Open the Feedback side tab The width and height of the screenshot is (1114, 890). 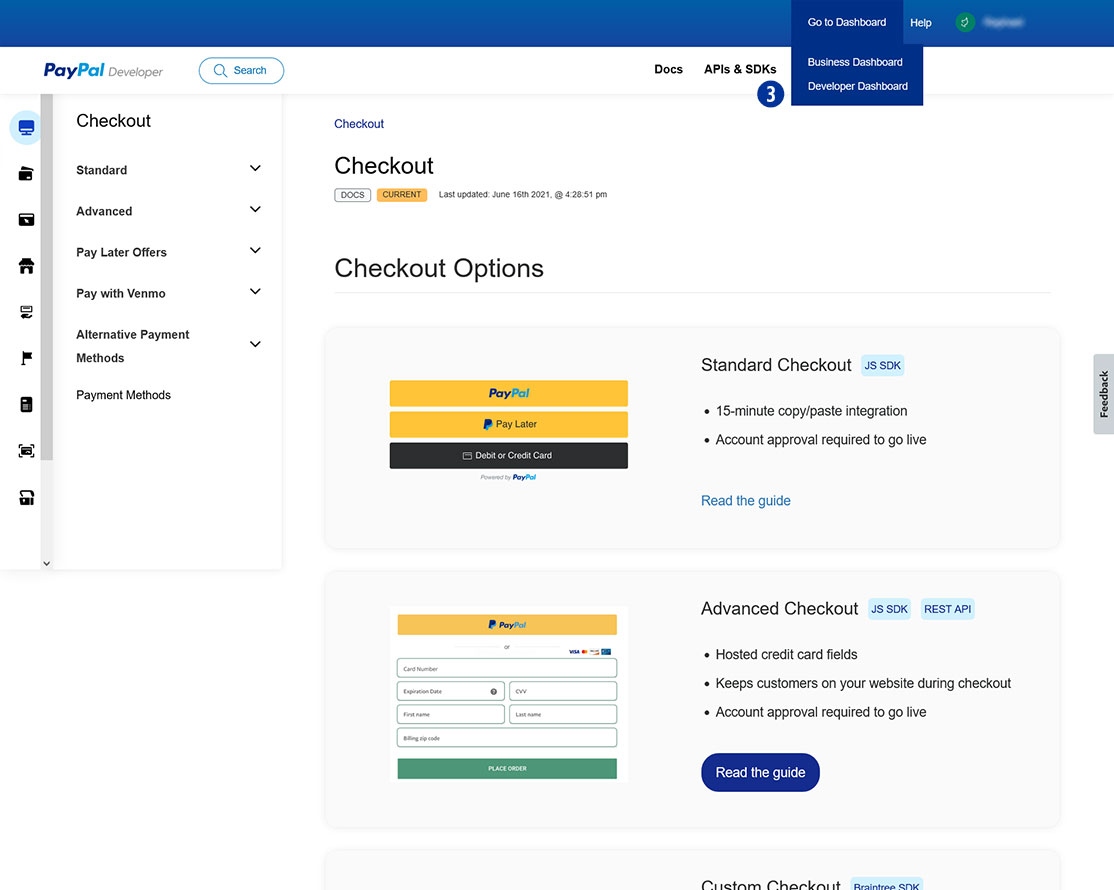point(1103,394)
